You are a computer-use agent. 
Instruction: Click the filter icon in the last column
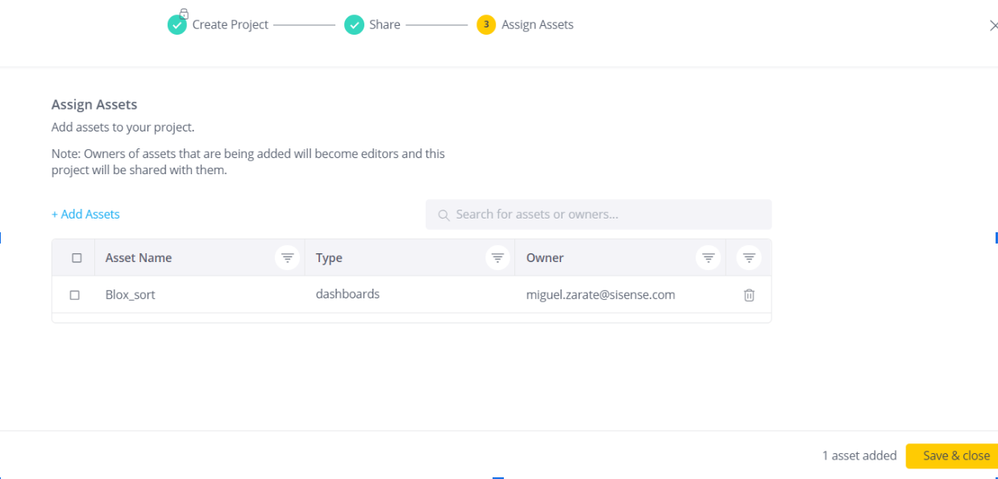[x=749, y=258]
